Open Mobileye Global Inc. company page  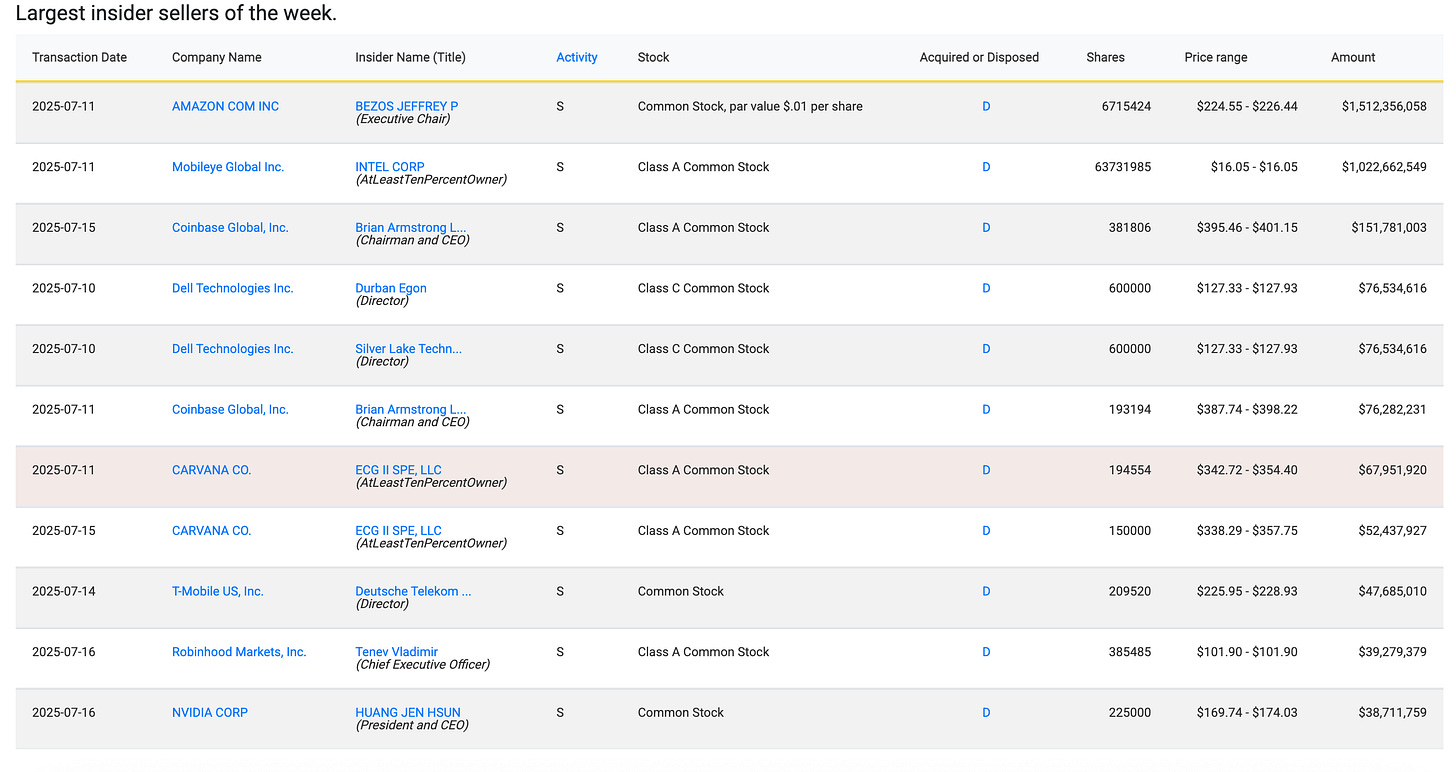(228, 167)
